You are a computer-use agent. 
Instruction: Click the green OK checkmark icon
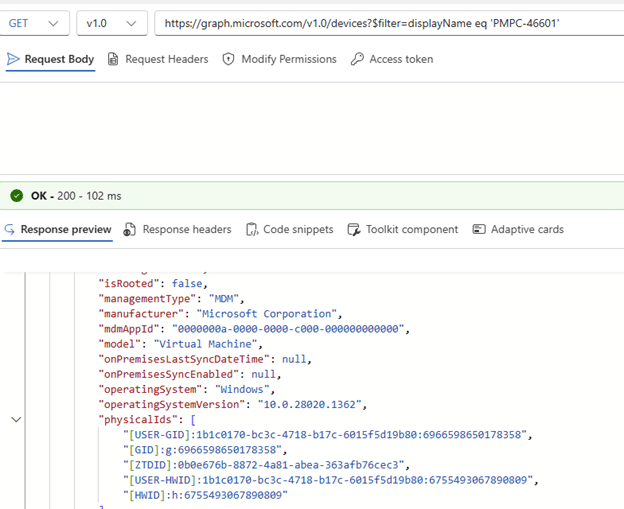16,196
